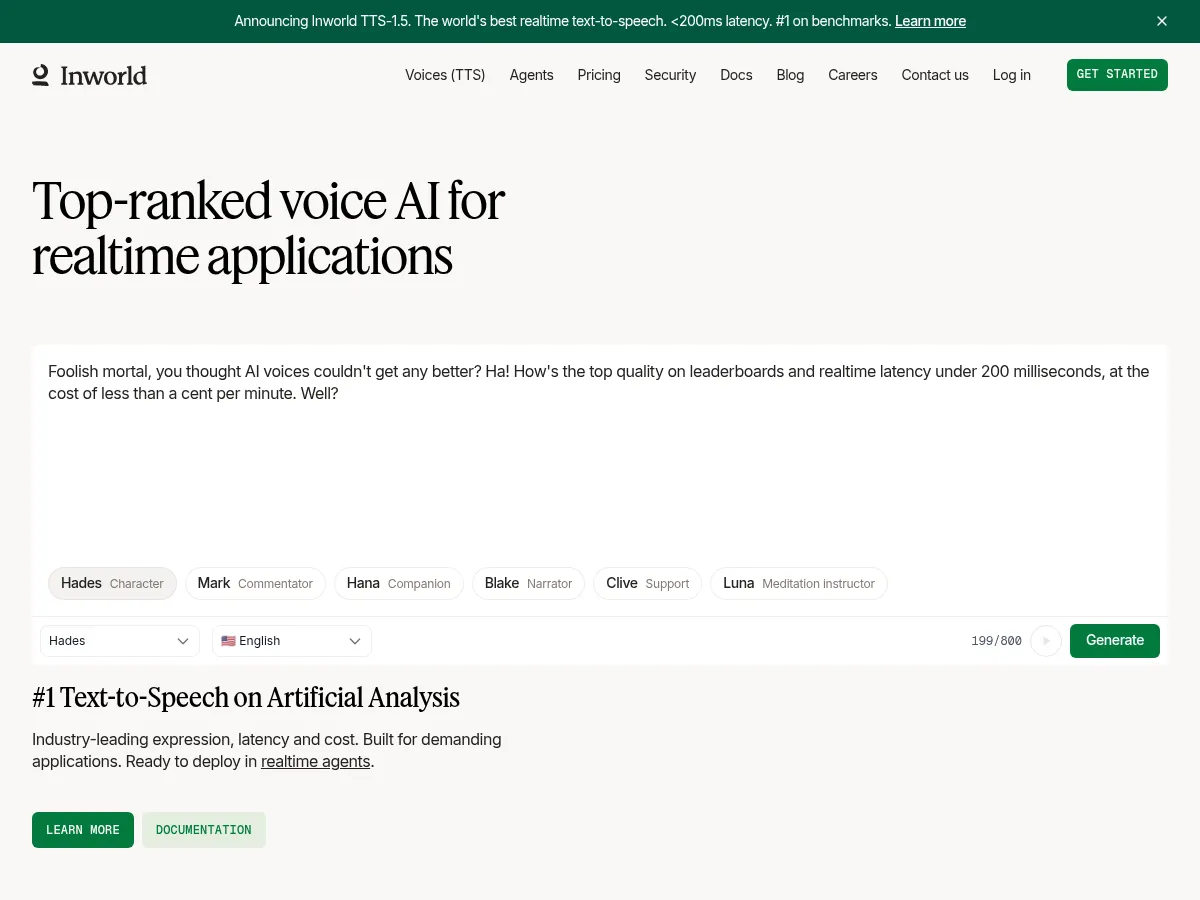Open Voices (TTS) in navigation

pyautogui.click(x=445, y=75)
